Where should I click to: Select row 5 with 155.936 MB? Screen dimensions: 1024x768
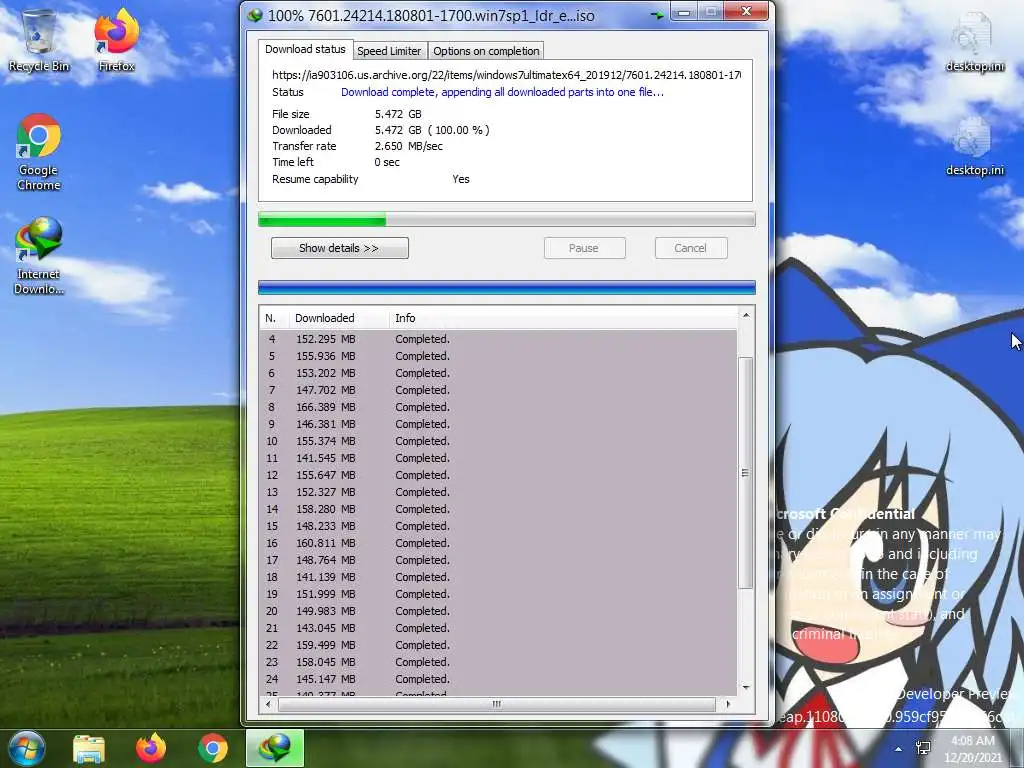(x=498, y=356)
